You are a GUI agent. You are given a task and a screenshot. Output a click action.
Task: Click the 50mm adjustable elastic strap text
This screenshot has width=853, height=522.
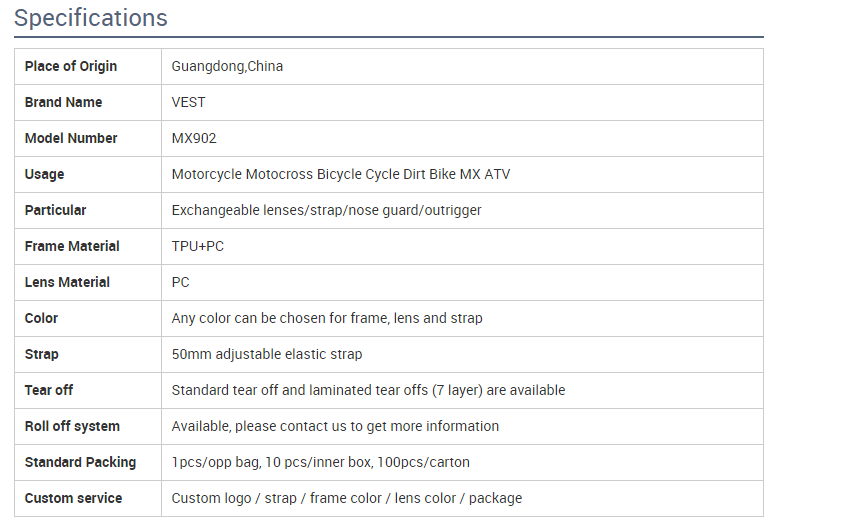coord(267,354)
